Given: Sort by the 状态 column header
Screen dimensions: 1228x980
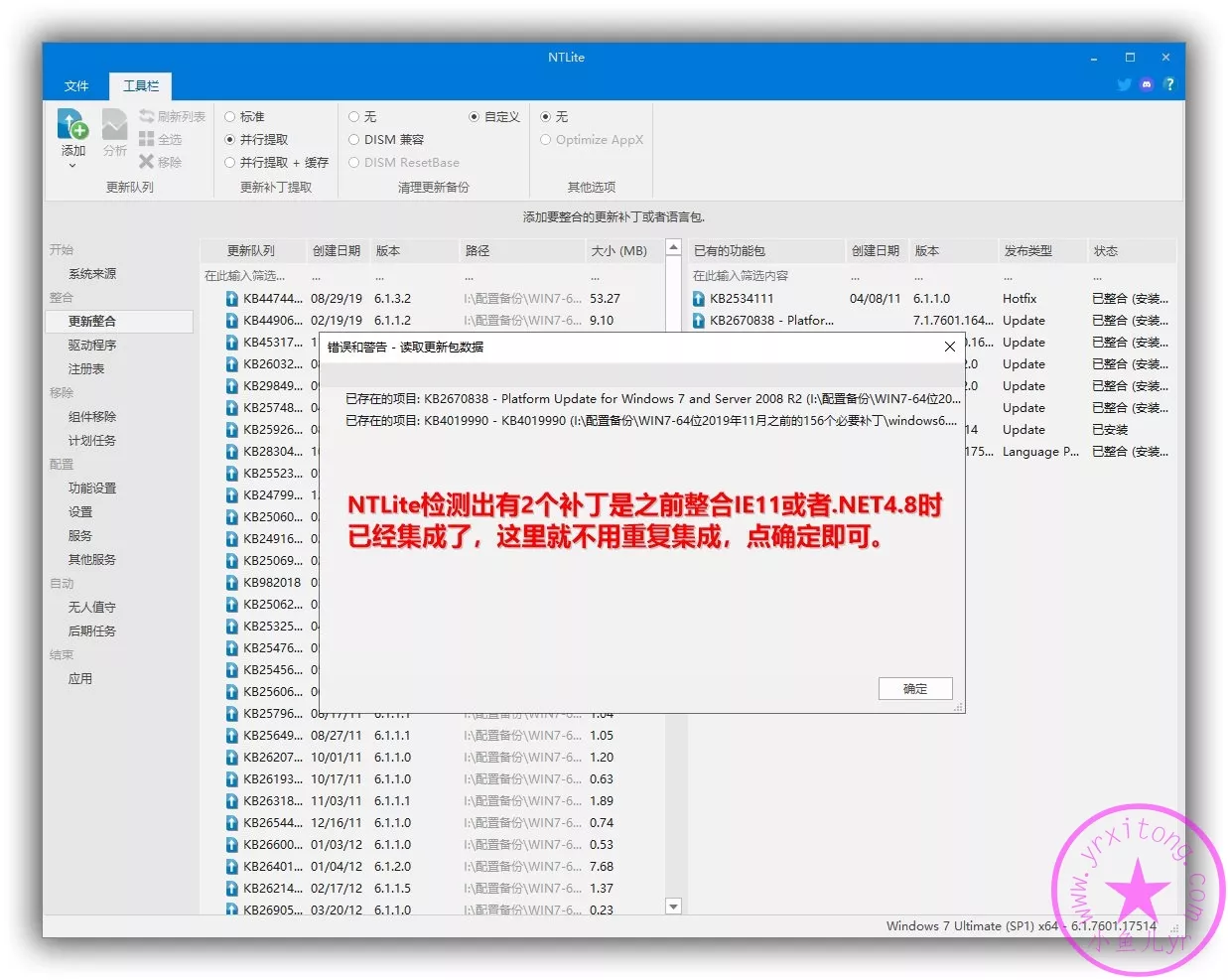Looking at the screenshot, I should pyautogui.click(x=1132, y=250).
